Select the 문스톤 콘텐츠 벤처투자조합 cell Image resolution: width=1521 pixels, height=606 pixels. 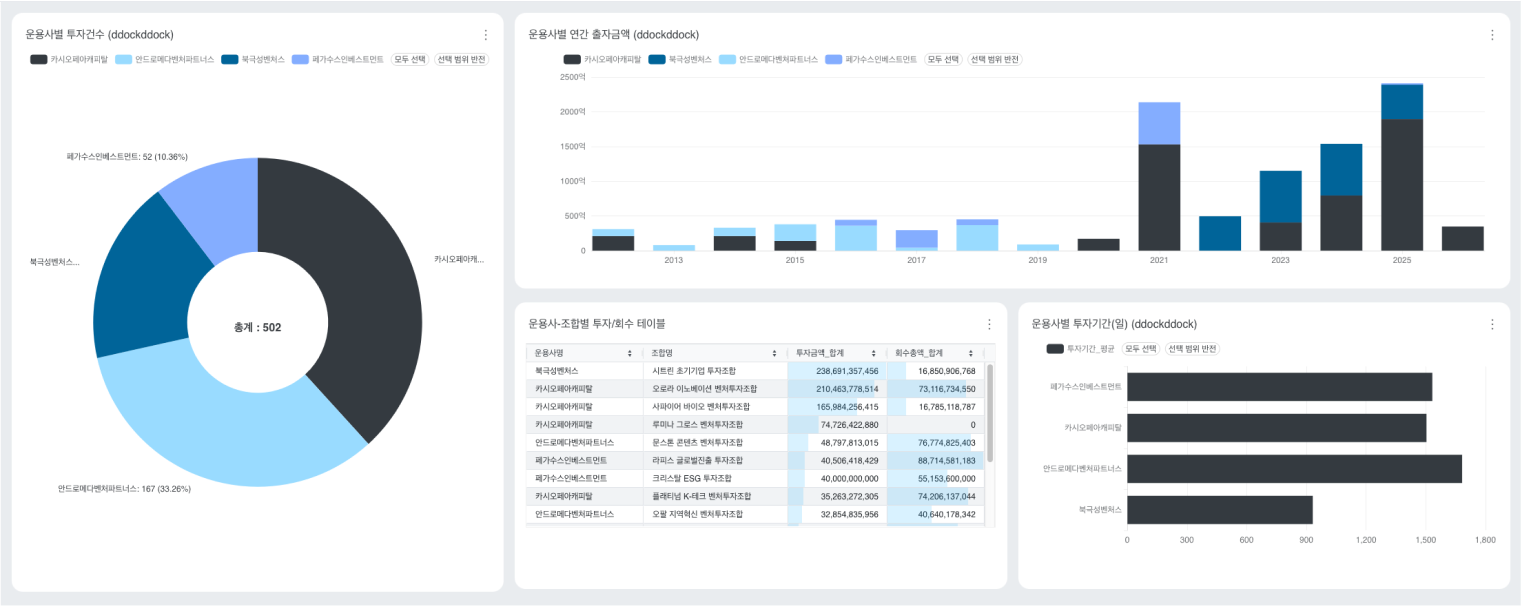(715, 442)
